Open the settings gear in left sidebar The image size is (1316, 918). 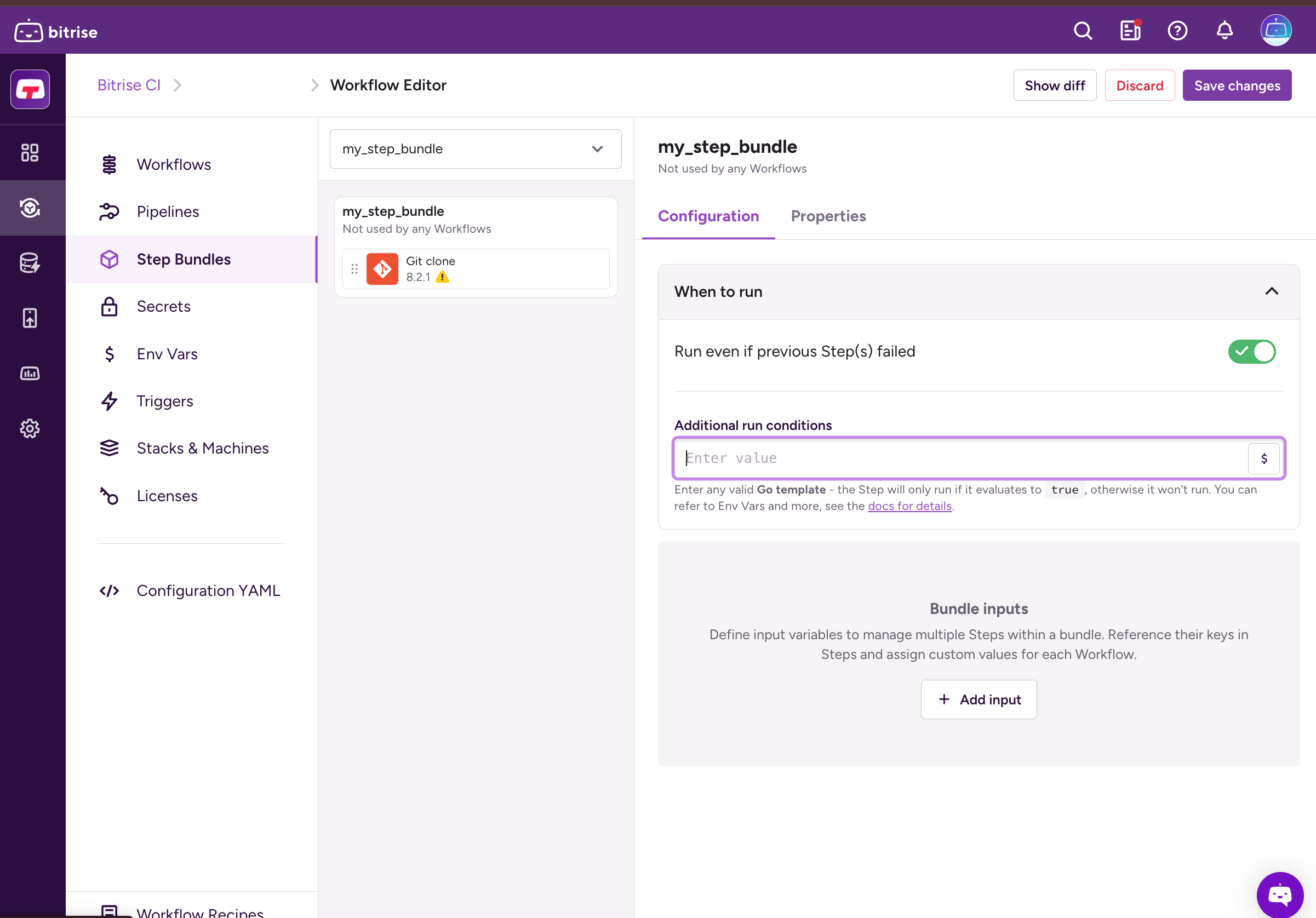(x=30, y=429)
